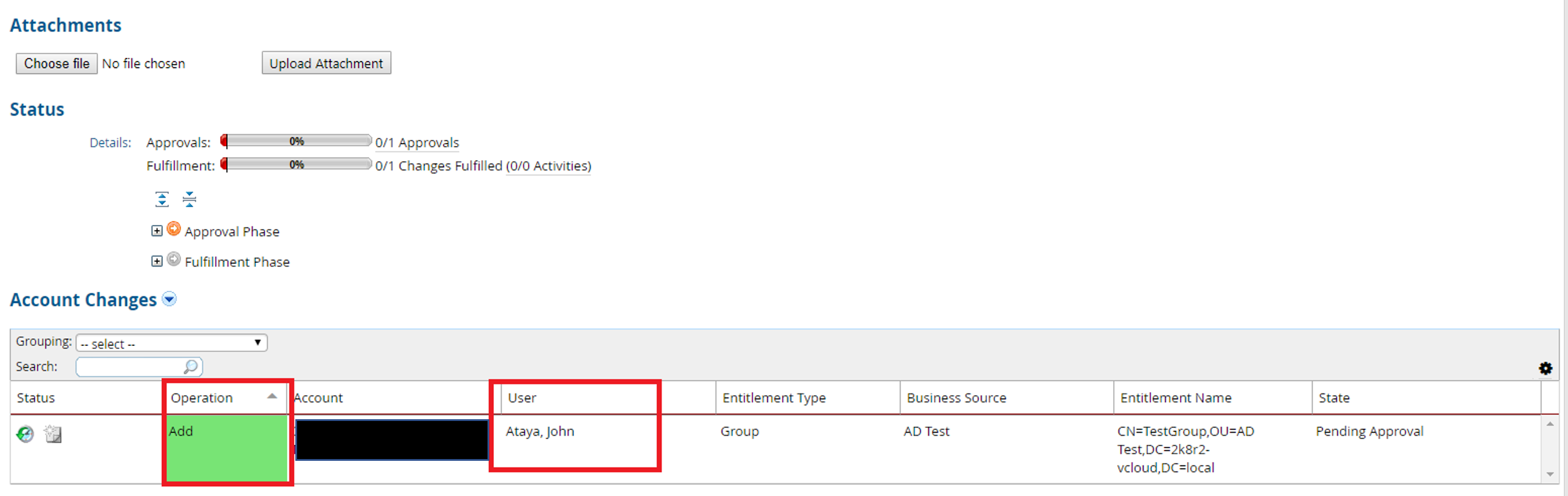
Task: Click the magnifier icon in Search box
Action: click(x=190, y=367)
